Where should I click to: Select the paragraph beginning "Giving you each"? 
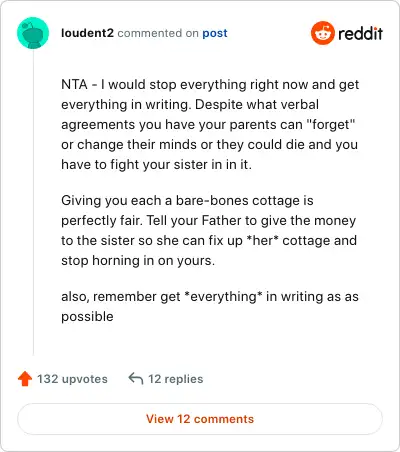click(209, 230)
